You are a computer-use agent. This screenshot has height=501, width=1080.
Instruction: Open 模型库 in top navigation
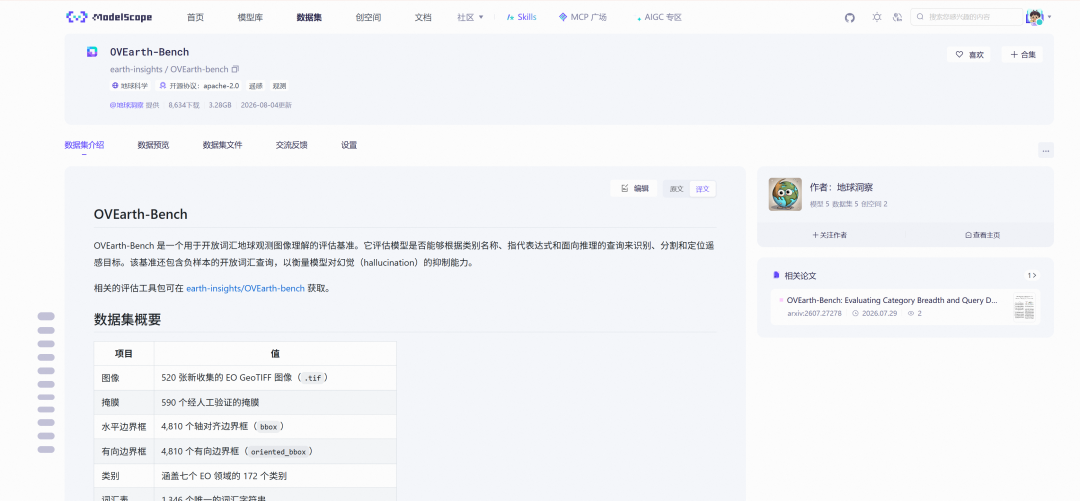pos(250,17)
